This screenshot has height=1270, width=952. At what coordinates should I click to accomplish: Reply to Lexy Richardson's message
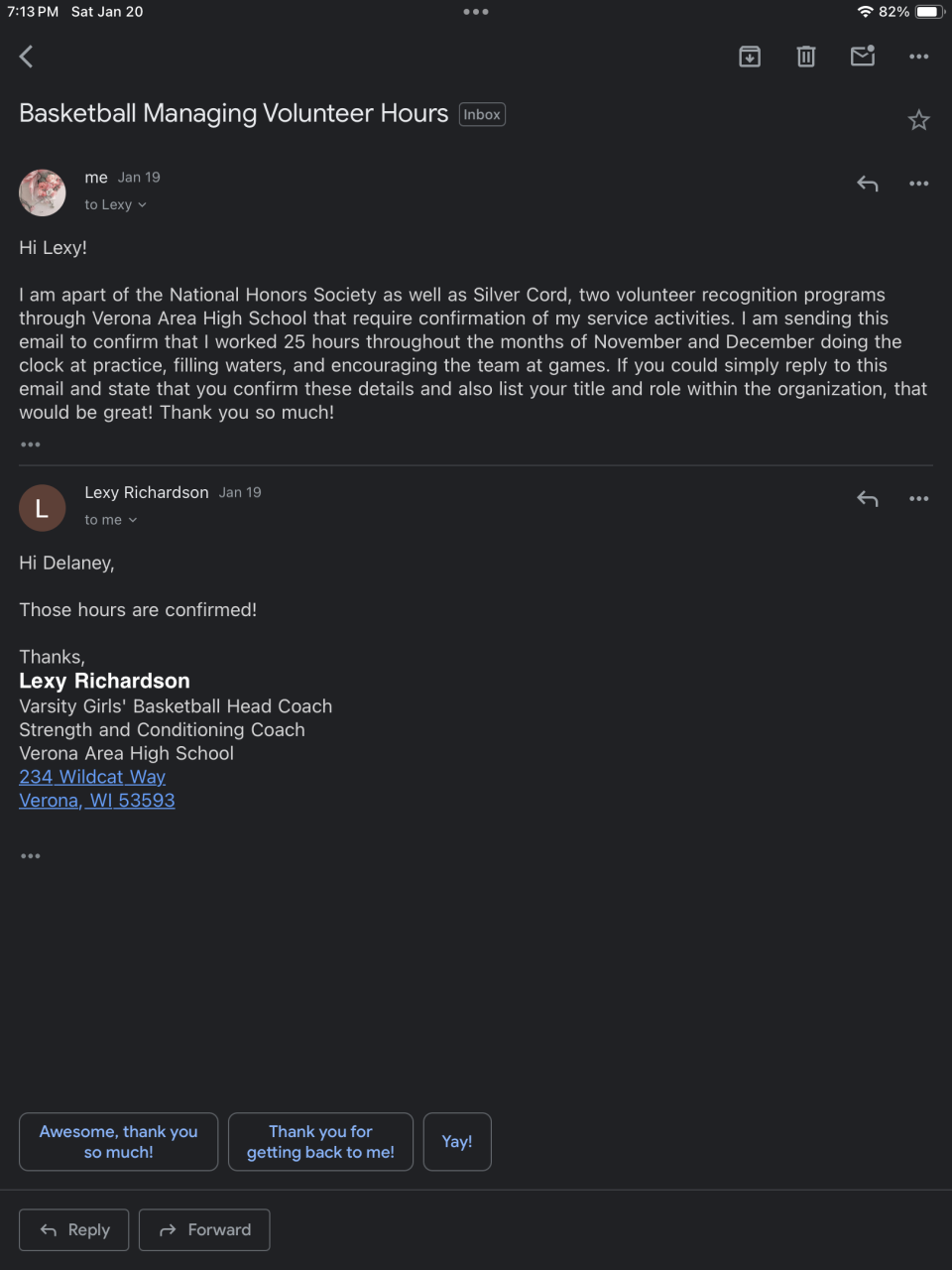click(x=868, y=499)
